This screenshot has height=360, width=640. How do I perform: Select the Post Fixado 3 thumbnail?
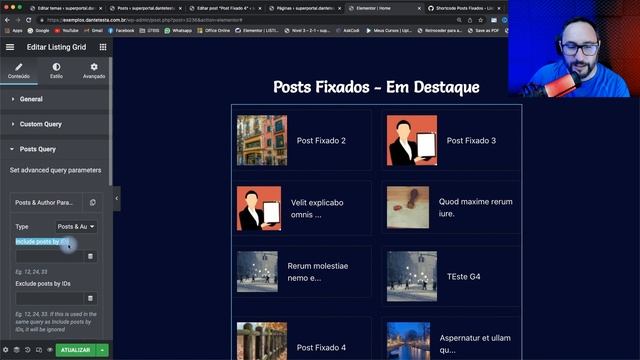click(412, 140)
